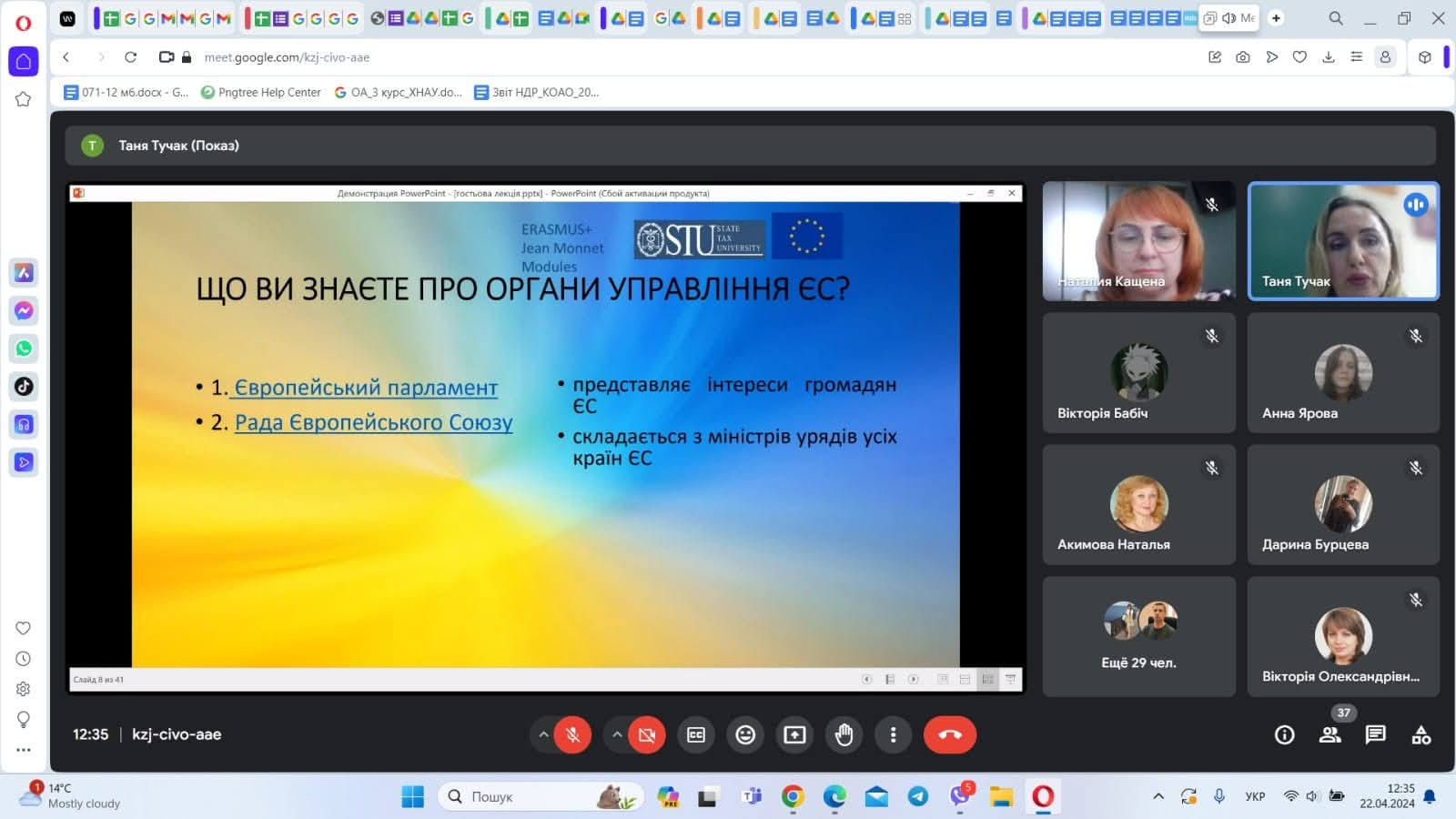Open the chat messages panel
1456x819 pixels.
1375,734
